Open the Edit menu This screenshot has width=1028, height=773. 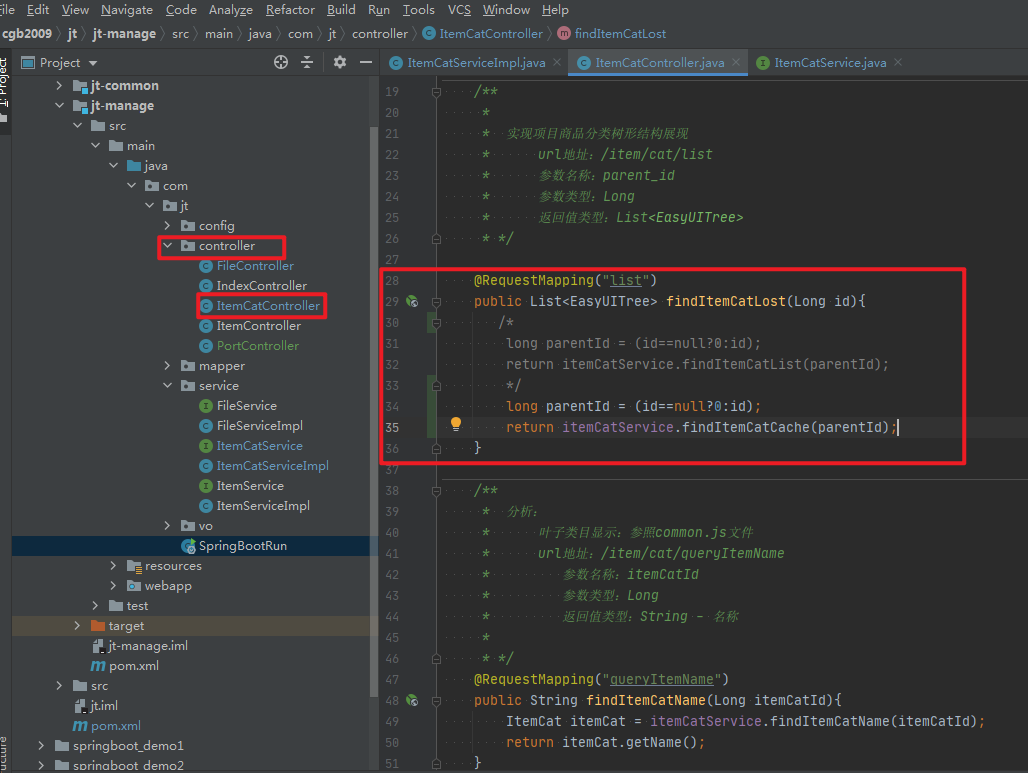click(x=37, y=10)
